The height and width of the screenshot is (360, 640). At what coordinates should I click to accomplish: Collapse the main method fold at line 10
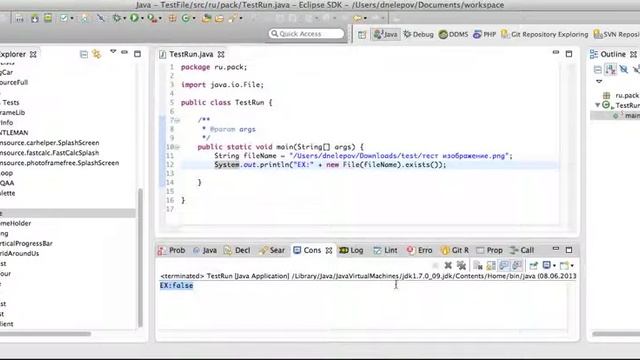coord(177,147)
